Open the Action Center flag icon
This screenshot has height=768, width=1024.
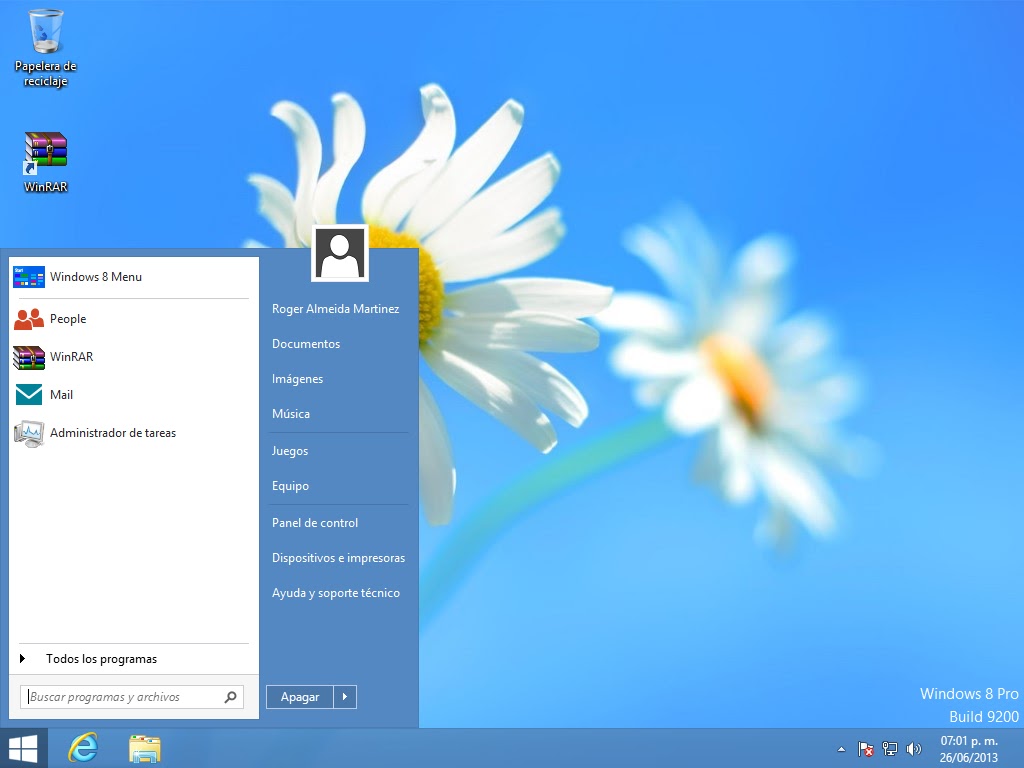(866, 749)
